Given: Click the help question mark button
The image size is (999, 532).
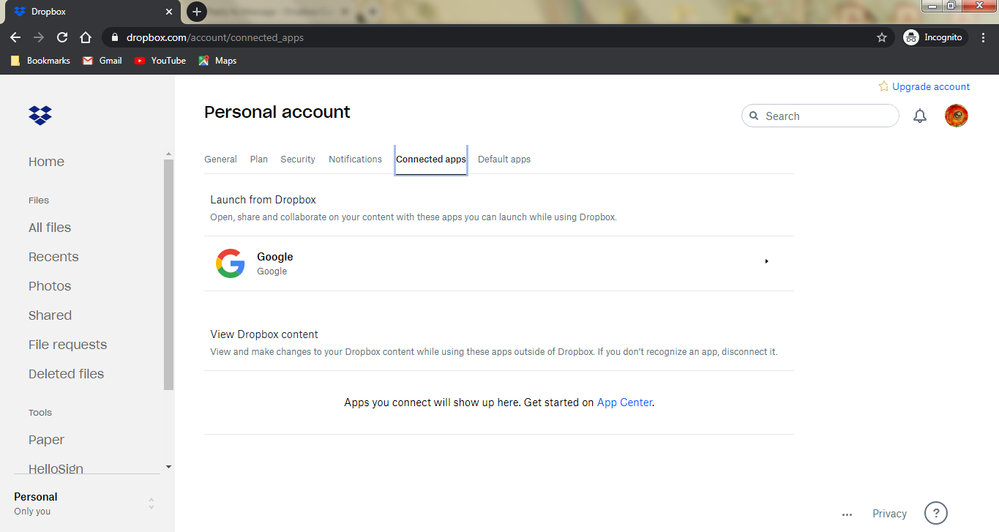Looking at the screenshot, I should [x=935, y=513].
